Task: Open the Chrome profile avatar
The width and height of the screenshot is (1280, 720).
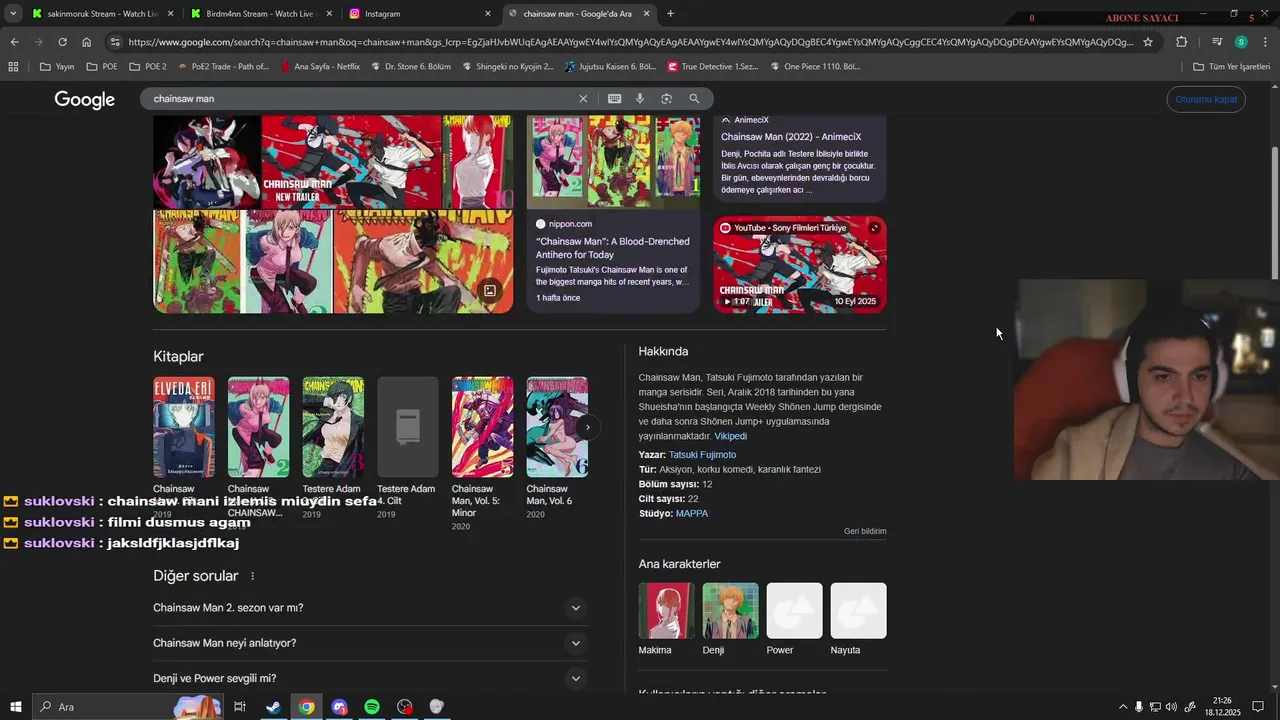Action: click(1241, 42)
